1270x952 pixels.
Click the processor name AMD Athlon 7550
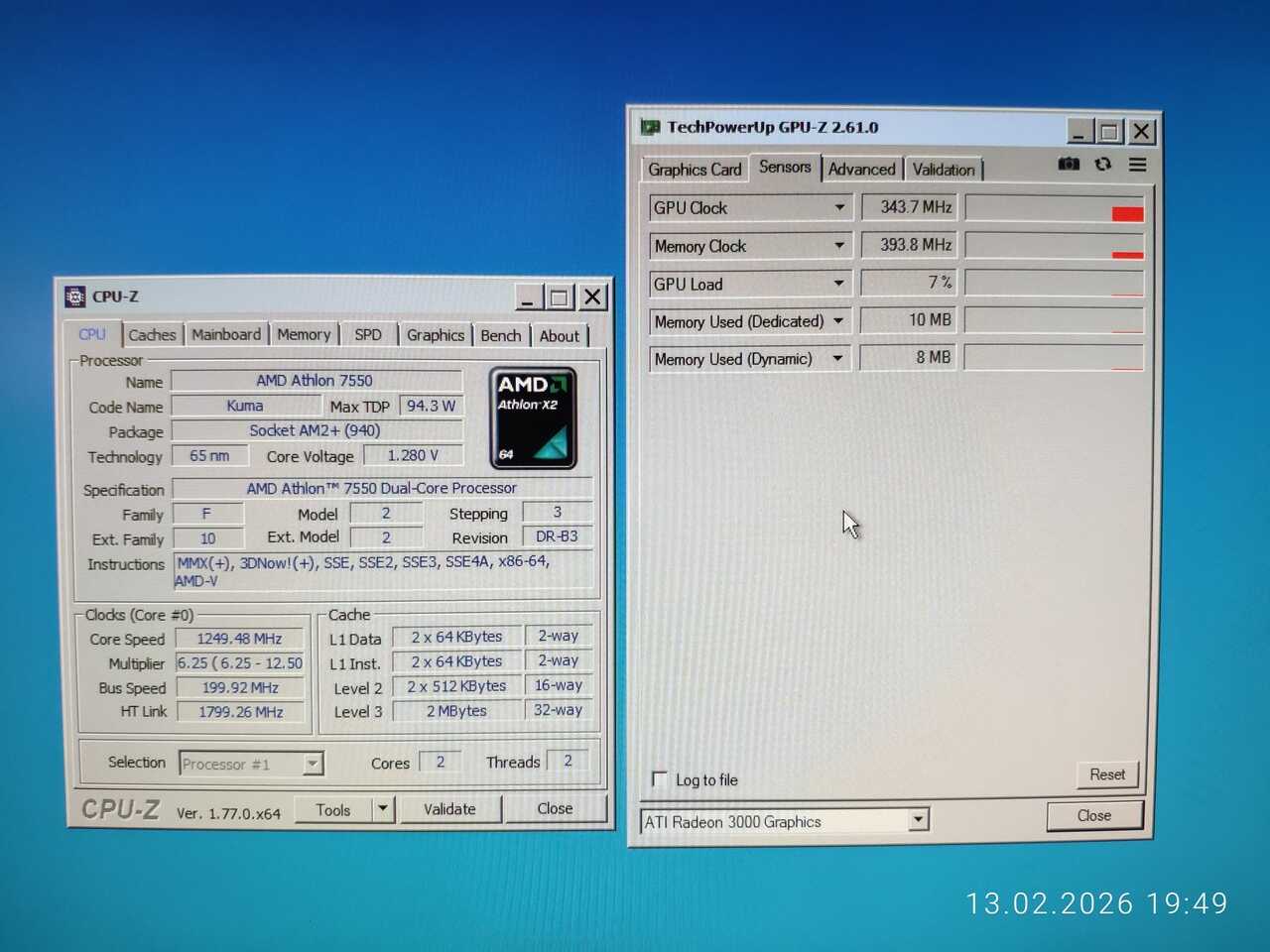point(317,381)
